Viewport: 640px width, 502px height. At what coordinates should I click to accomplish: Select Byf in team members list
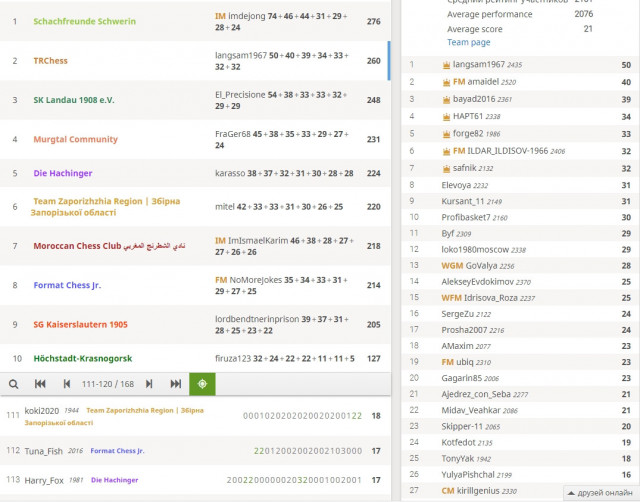coord(520,233)
